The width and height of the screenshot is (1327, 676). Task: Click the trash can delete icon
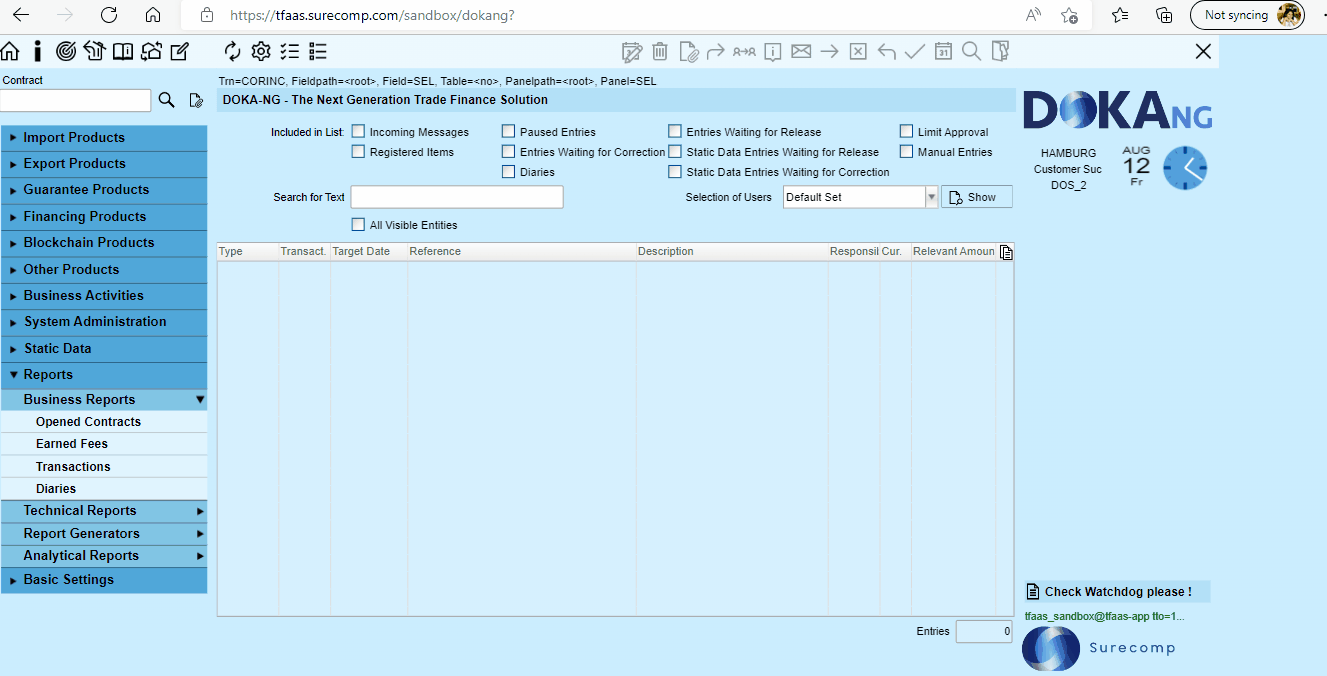(x=660, y=51)
